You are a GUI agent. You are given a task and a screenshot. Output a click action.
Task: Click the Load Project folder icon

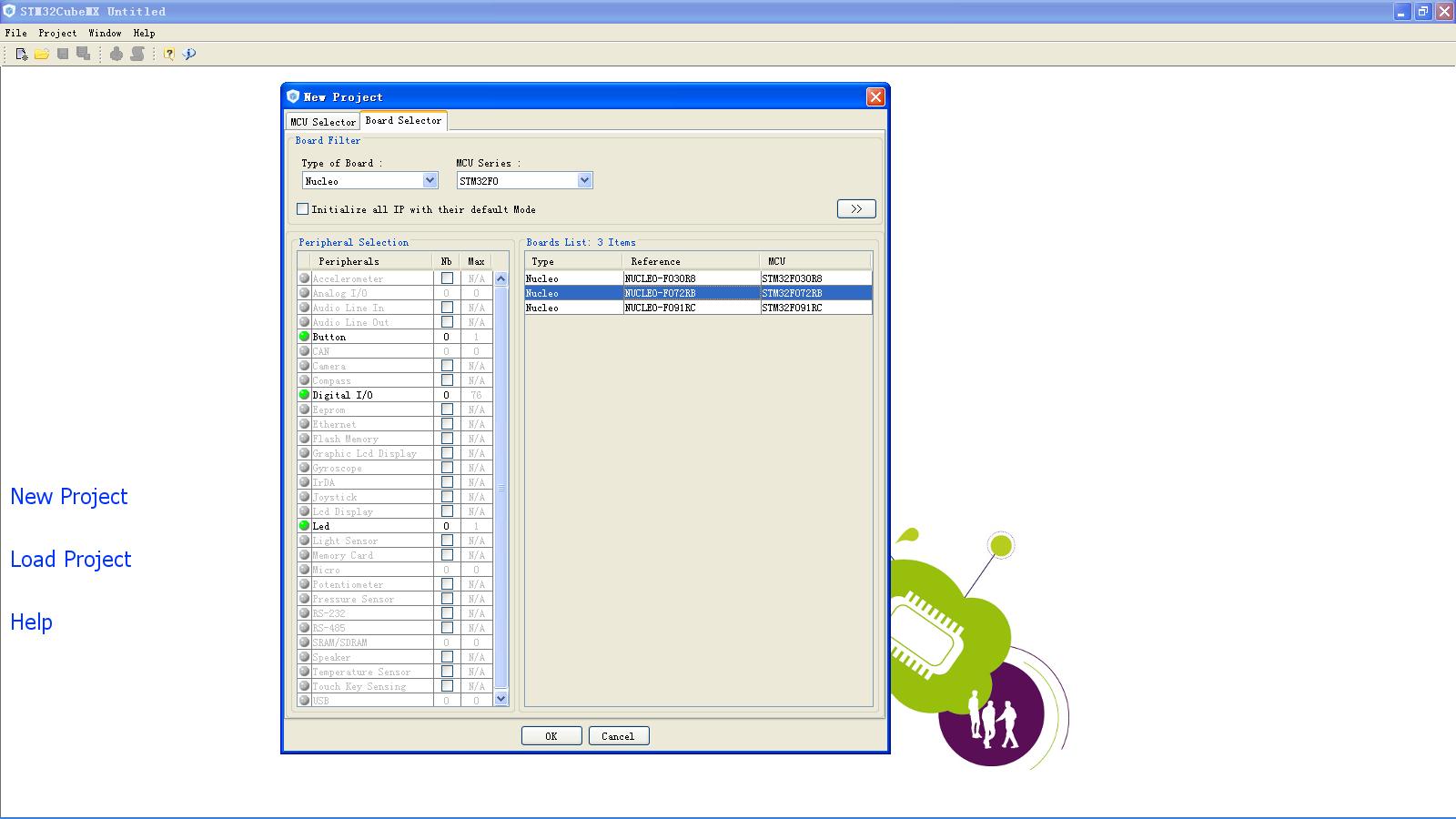42,54
